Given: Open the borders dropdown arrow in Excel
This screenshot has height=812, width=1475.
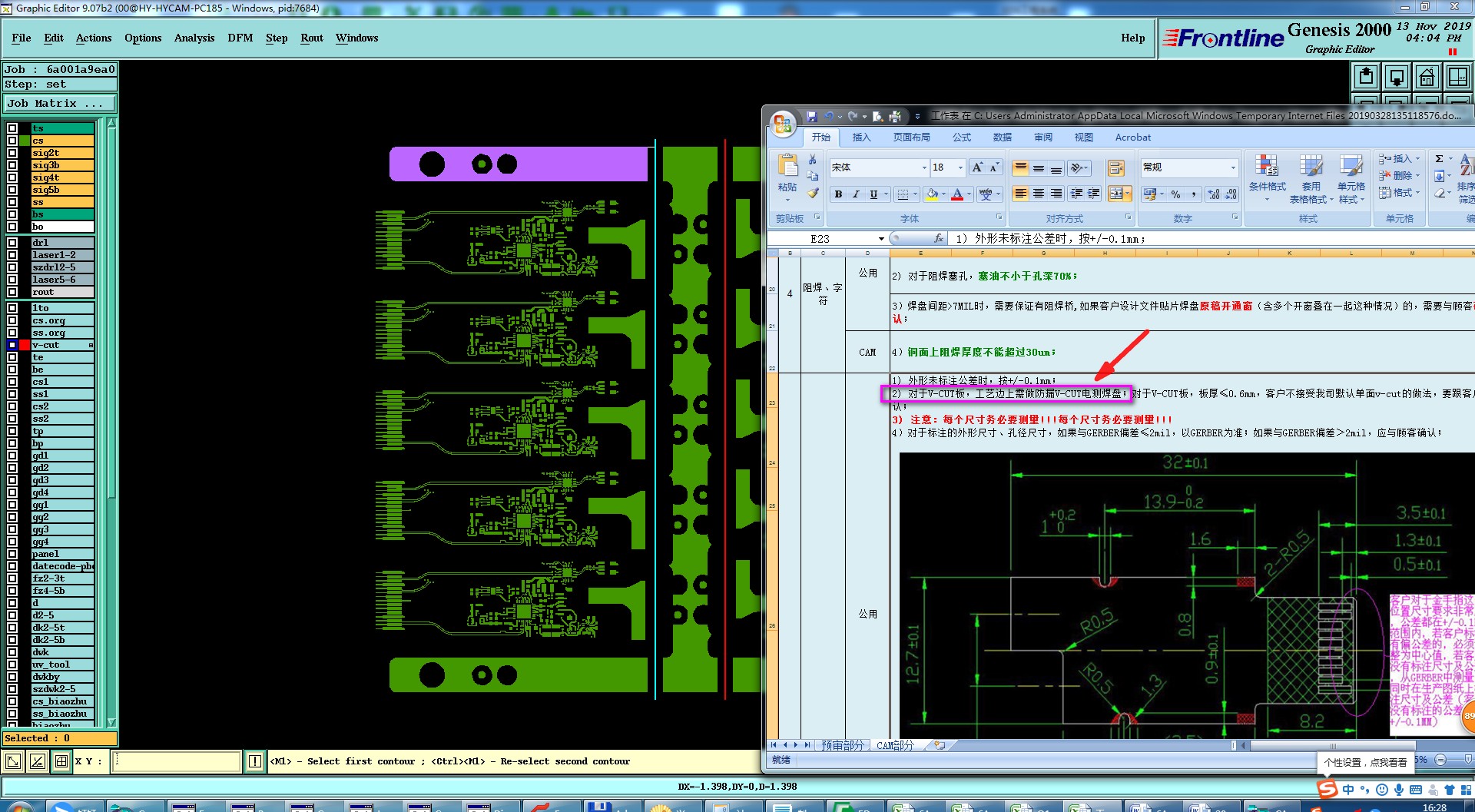Looking at the screenshot, I should 916,194.
